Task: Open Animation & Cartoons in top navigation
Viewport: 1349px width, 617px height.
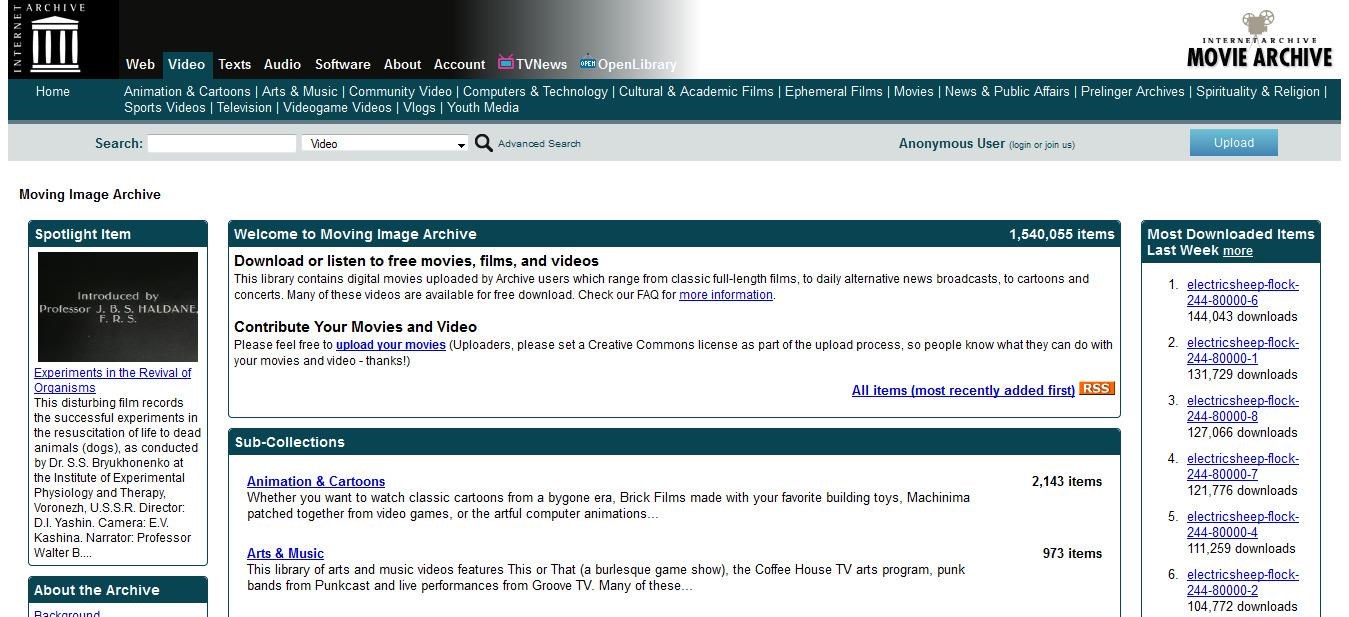Action: click(187, 91)
